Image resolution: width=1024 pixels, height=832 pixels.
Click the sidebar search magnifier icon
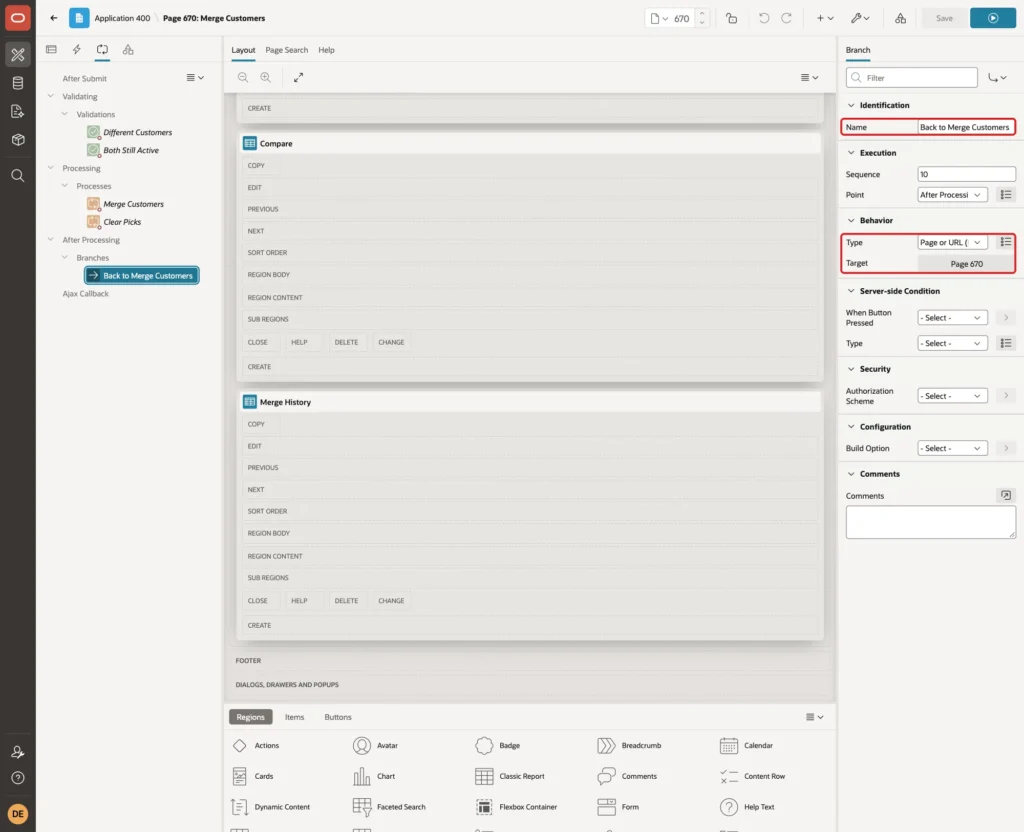pos(18,176)
